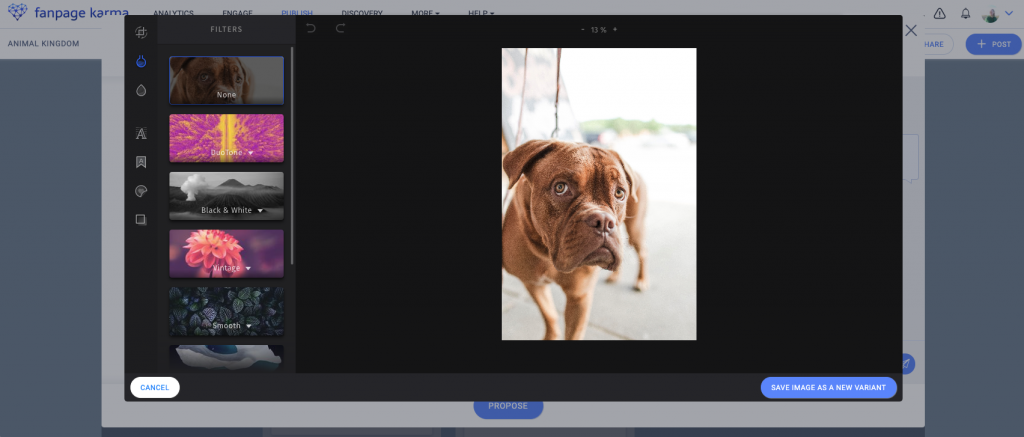Viewport: 1024px width, 437px height.
Task: Open the notifications bell icon
Action: (x=965, y=14)
